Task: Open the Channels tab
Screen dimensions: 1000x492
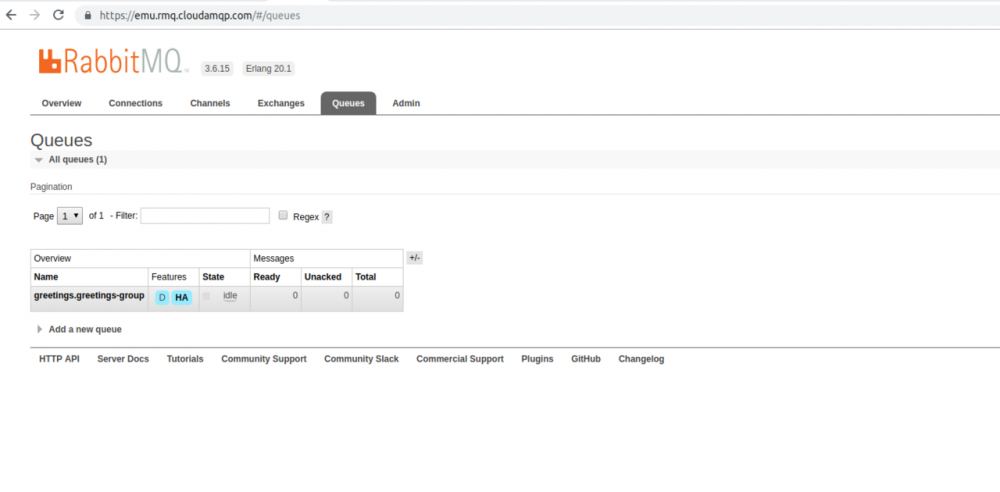Action: point(210,103)
